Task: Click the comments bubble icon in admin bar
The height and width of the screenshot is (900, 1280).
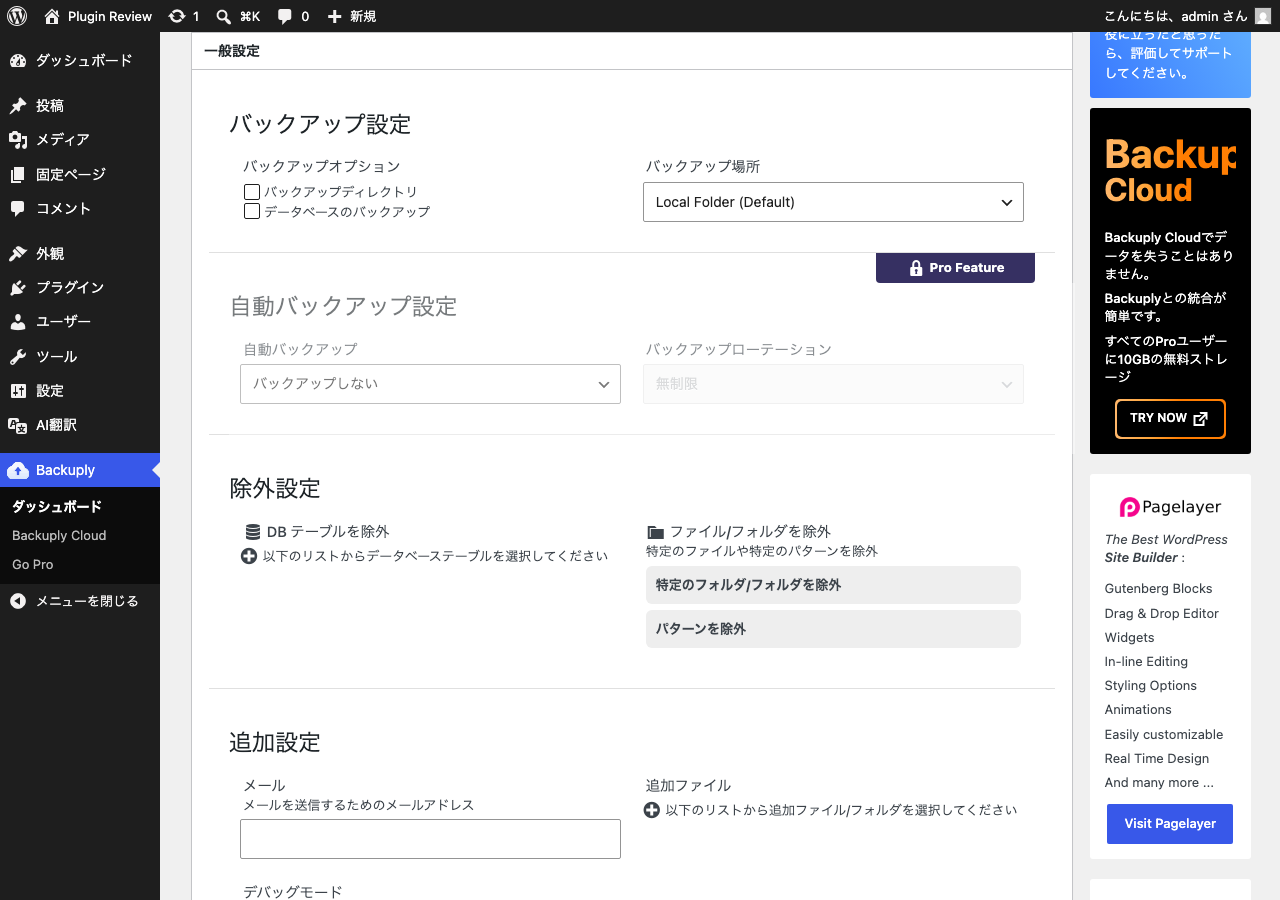Action: pyautogui.click(x=285, y=16)
